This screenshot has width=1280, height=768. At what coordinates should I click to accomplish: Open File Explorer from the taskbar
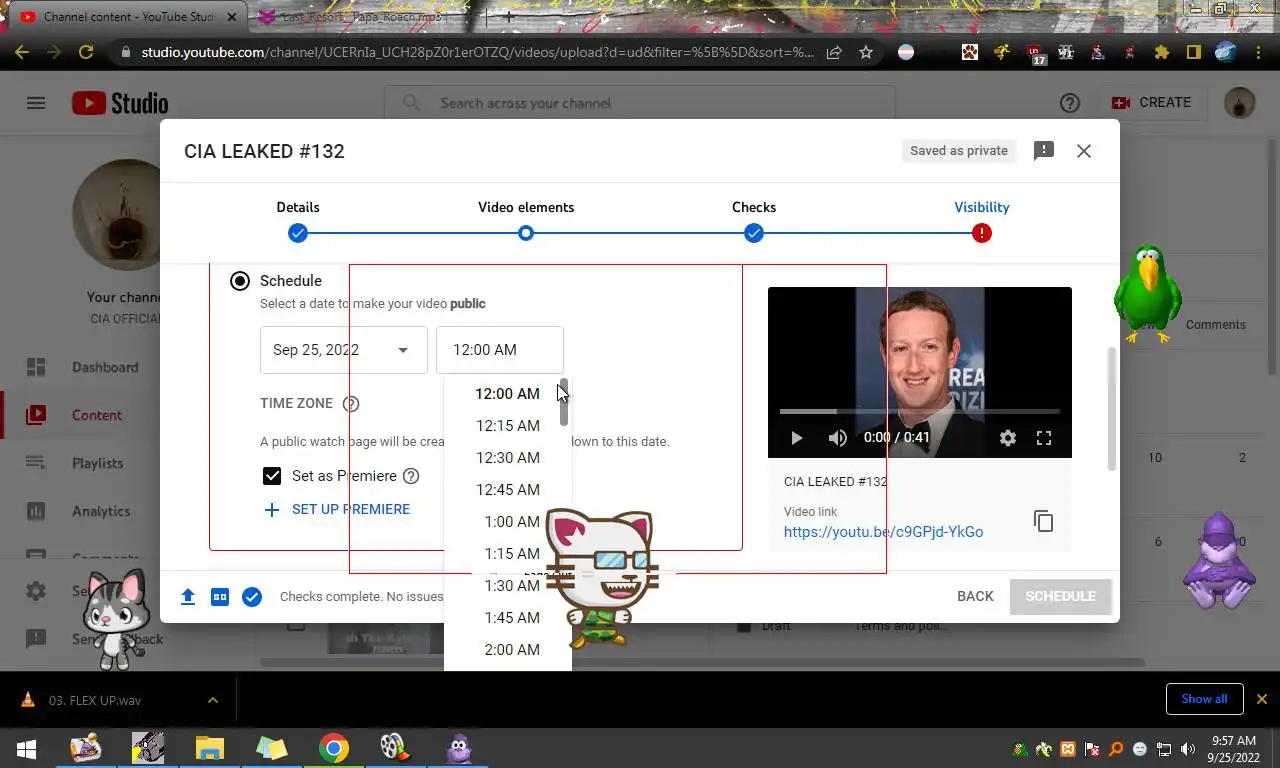pos(210,748)
